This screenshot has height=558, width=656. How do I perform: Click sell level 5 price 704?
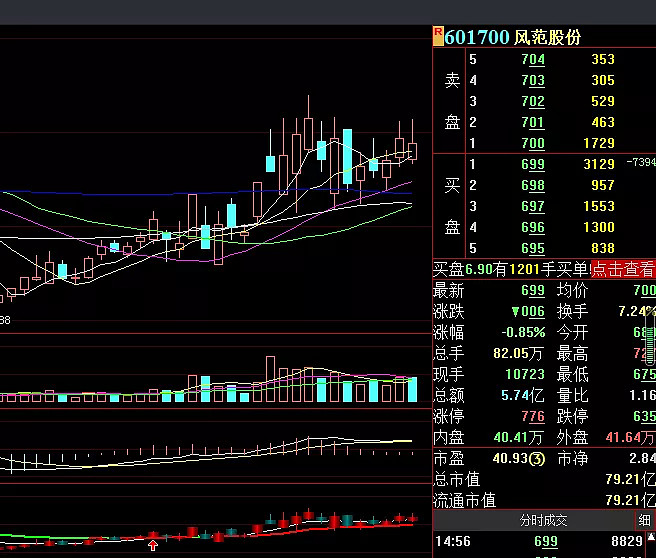pos(533,59)
